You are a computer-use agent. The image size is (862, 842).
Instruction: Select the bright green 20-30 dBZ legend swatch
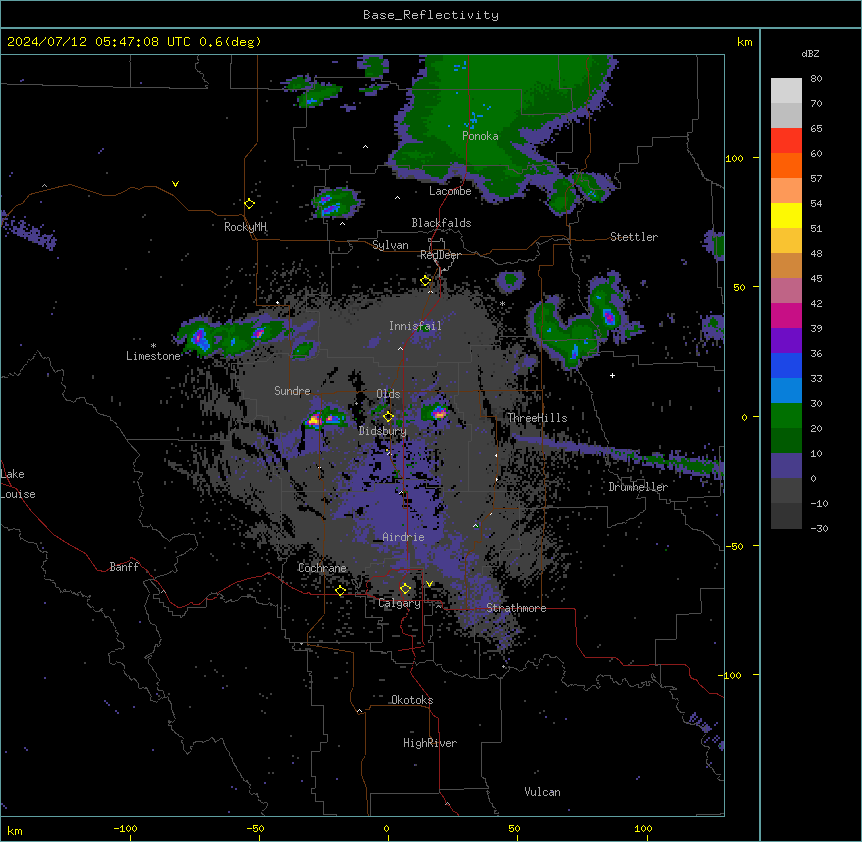(x=786, y=416)
